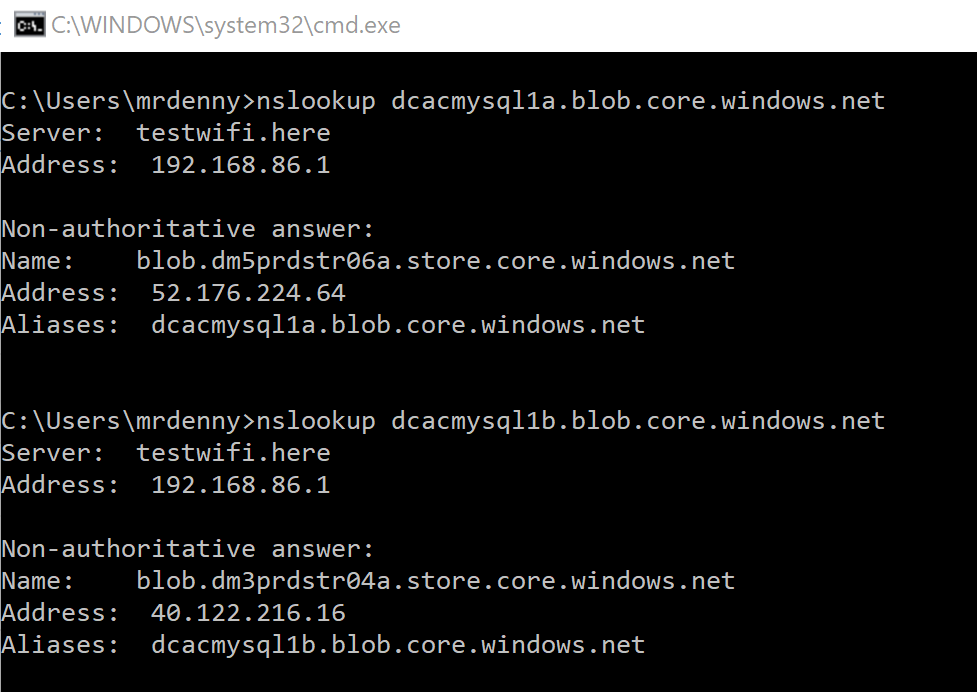
Task: Click the first Non-authoritative answer line
Action: pyautogui.click(x=188, y=229)
